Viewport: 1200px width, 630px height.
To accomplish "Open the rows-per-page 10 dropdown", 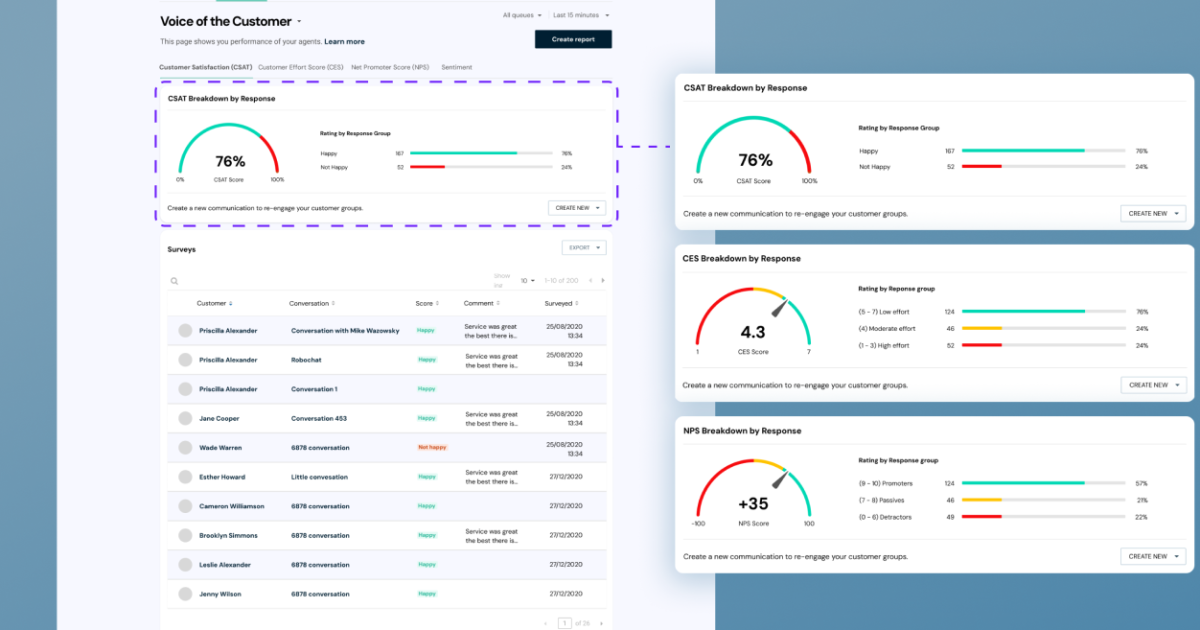I will (528, 281).
